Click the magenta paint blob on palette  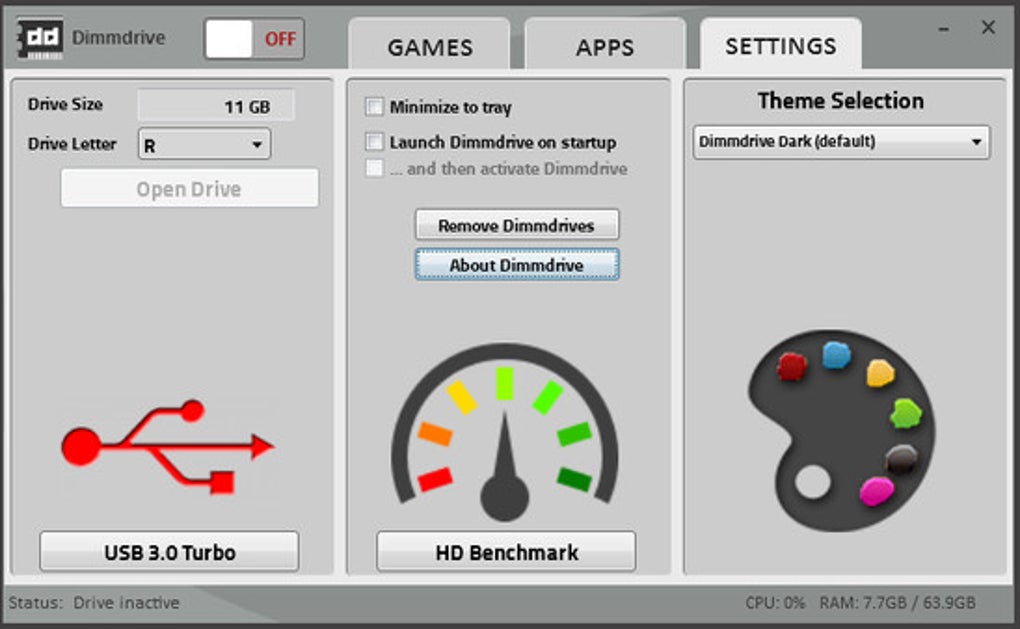(876, 491)
